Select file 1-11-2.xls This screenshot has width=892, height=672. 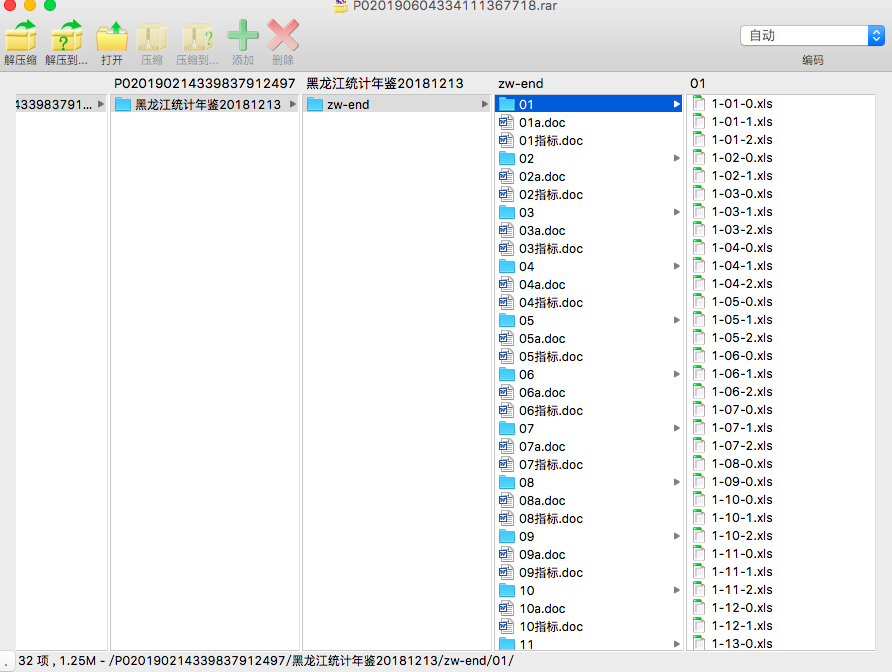pyautogui.click(x=780, y=589)
